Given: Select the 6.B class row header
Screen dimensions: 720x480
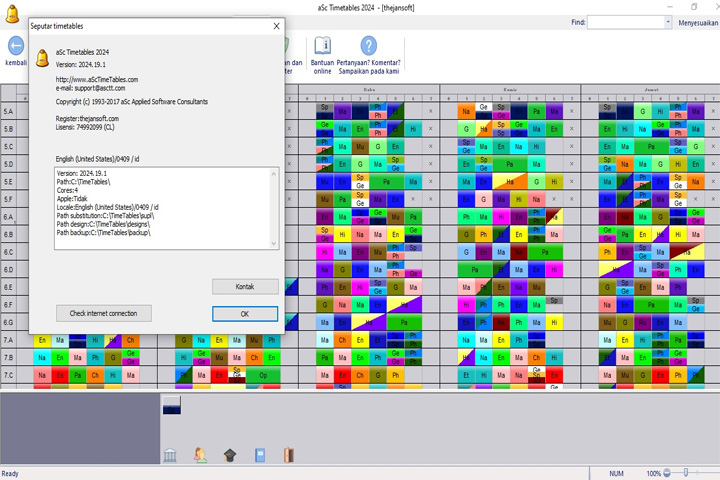Looking at the screenshot, I should [x=8, y=234].
